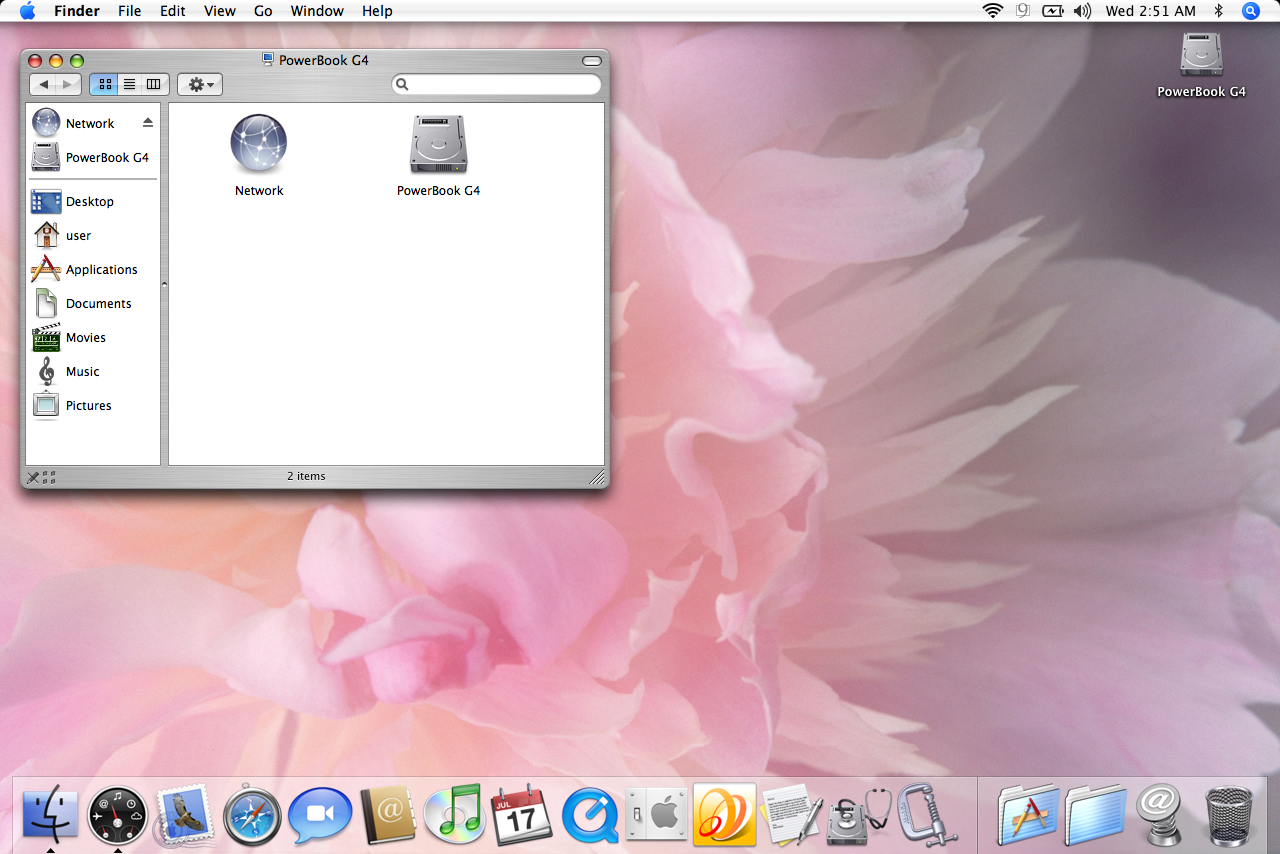Go back in the Finder window

click(x=44, y=85)
